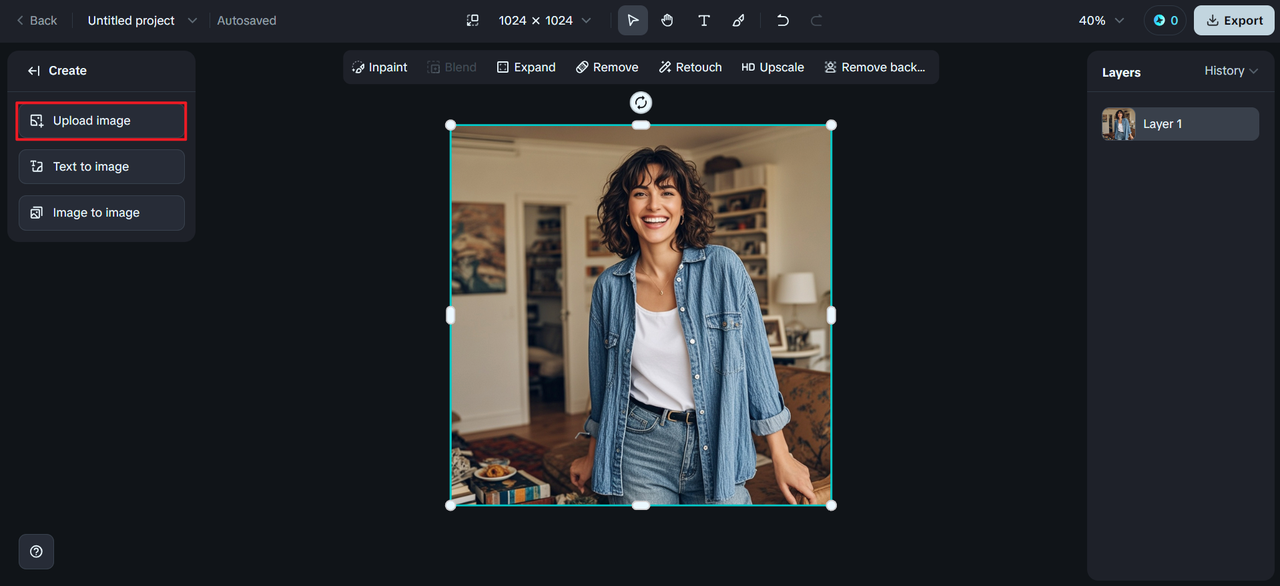Switch to the Layers tab

click(1121, 72)
